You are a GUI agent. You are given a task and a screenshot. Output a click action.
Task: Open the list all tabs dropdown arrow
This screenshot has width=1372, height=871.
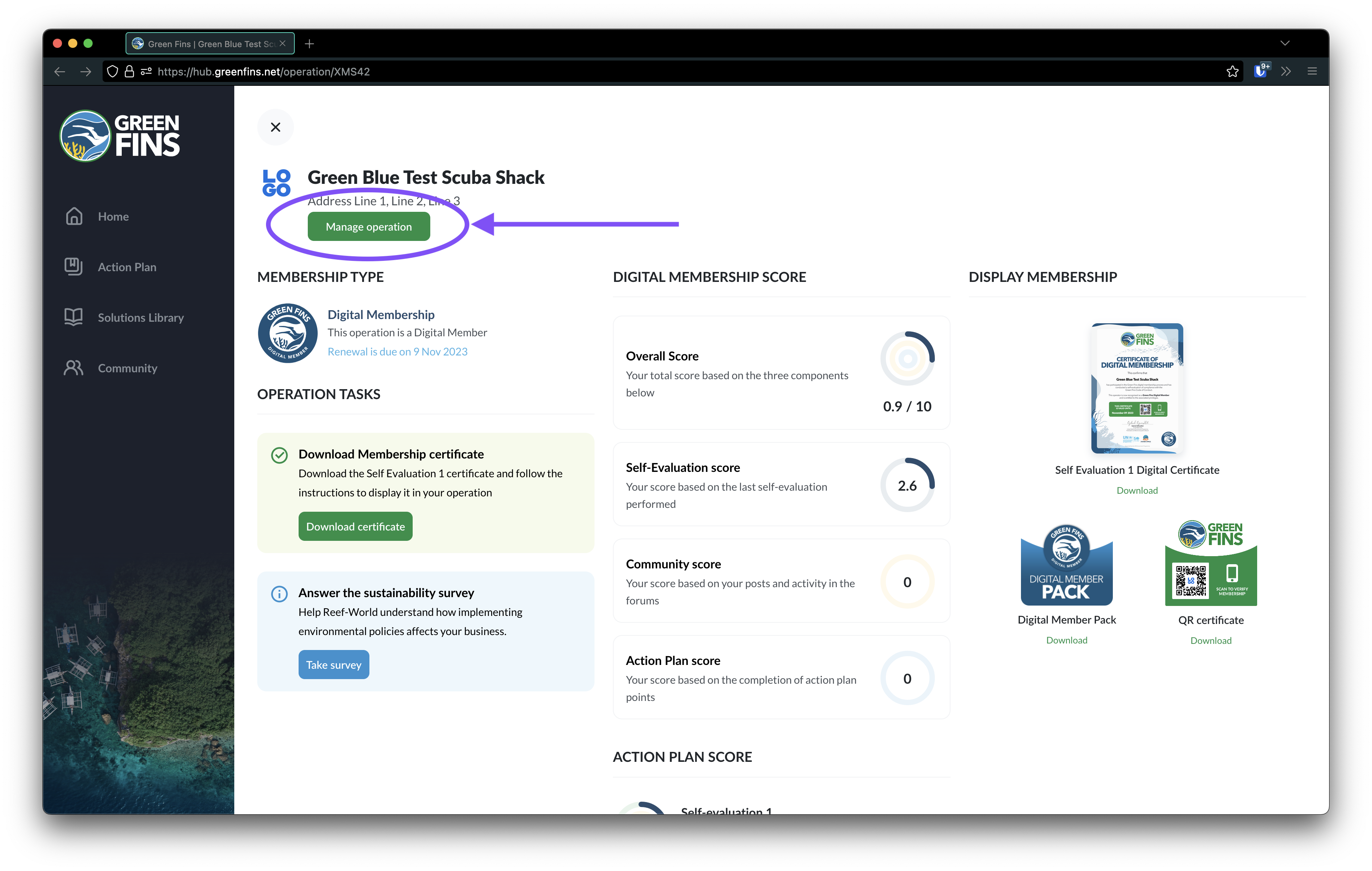click(x=1285, y=43)
